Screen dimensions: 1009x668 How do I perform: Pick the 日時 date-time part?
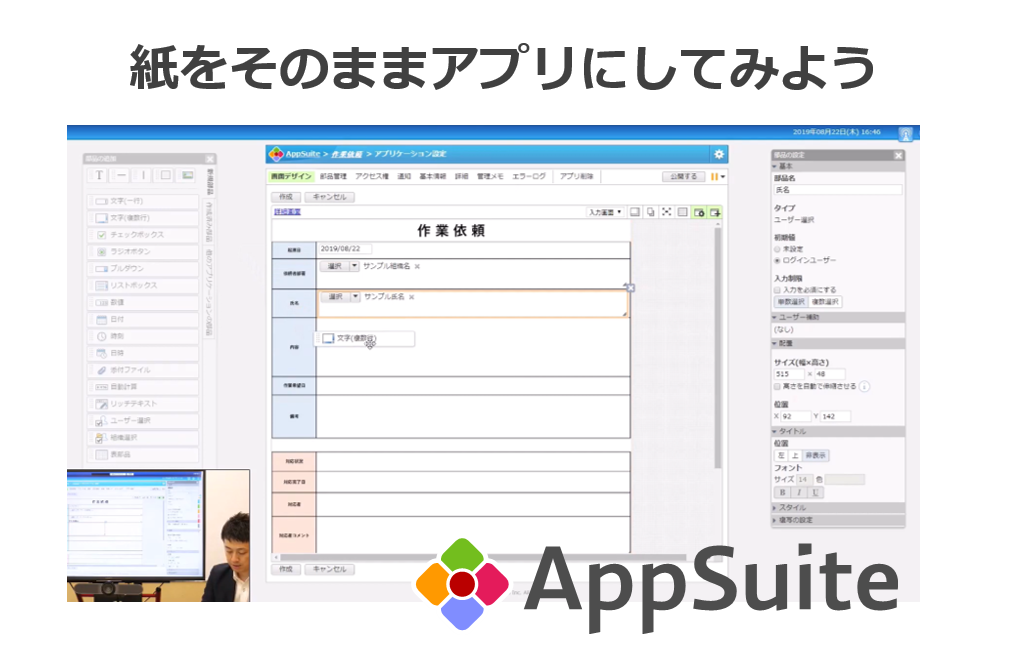point(143,353)
